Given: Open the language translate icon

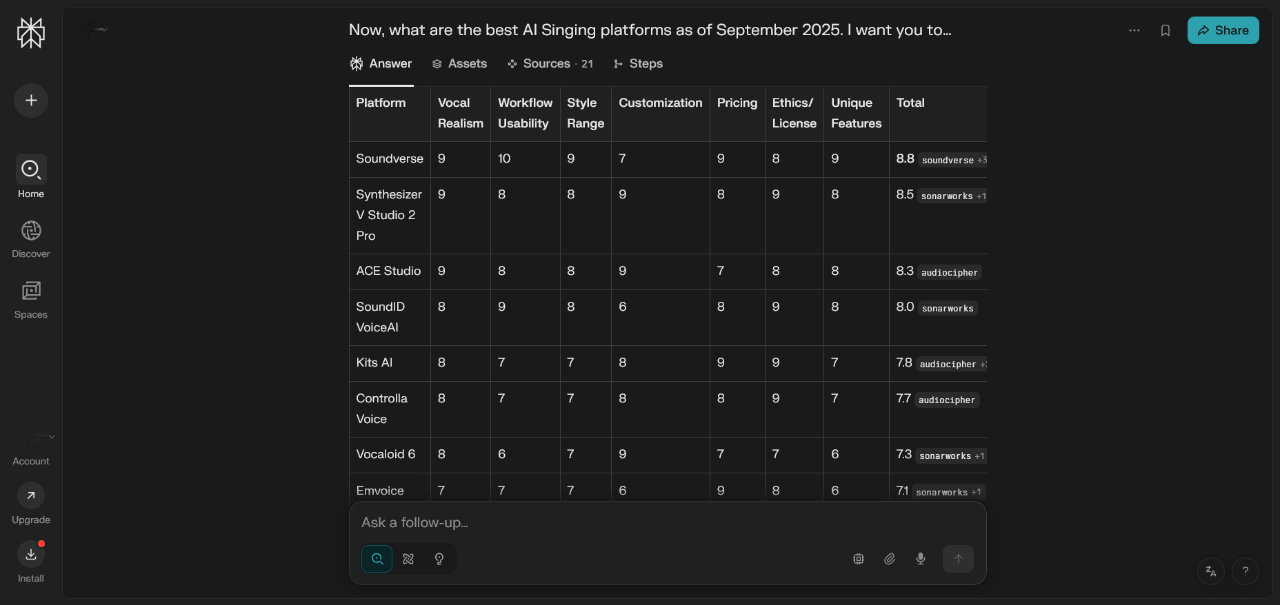Looking at the screenshot, I should click(x=1211, y=571).
